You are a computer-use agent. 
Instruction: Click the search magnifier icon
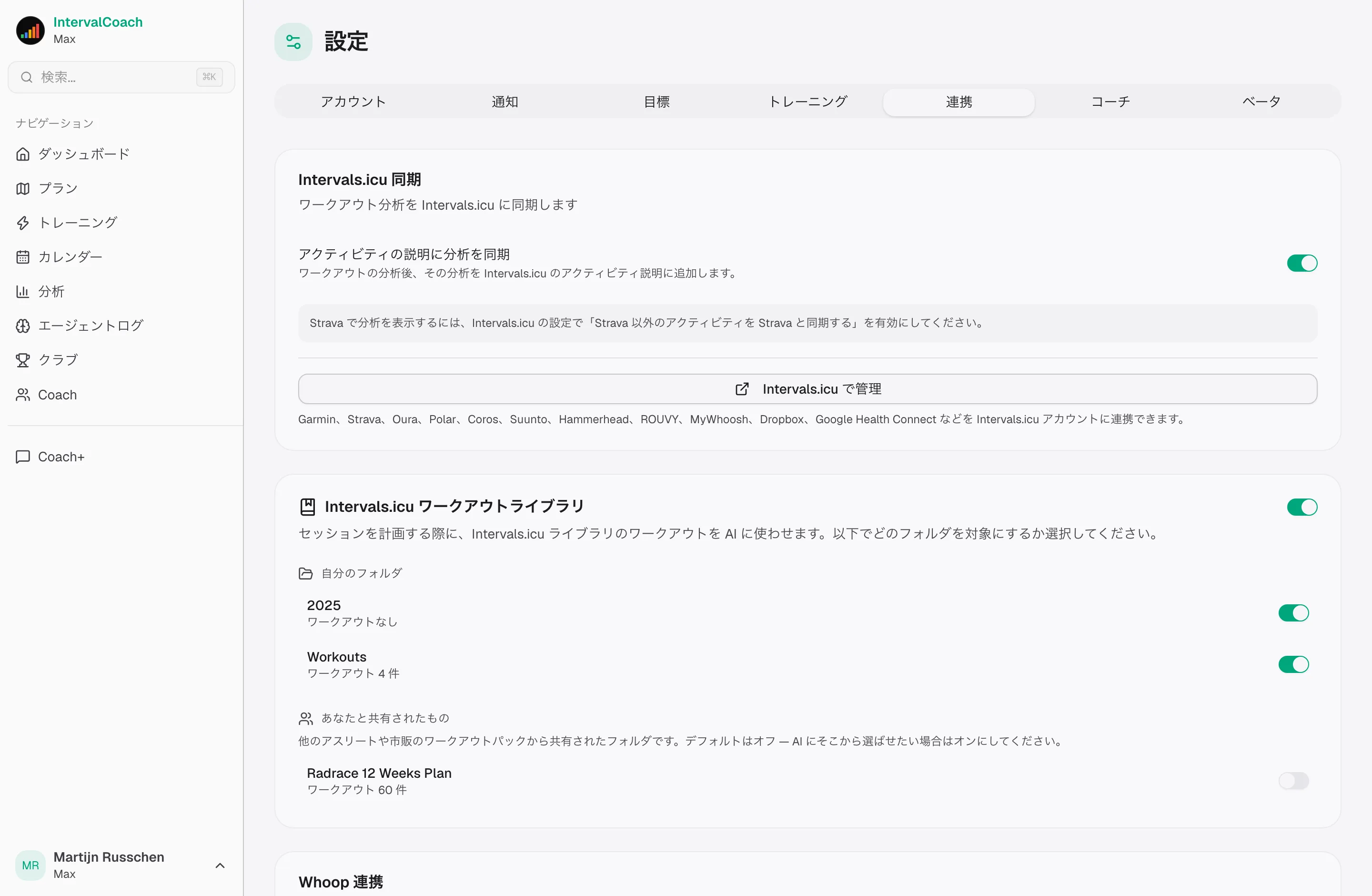click(27, 77)
